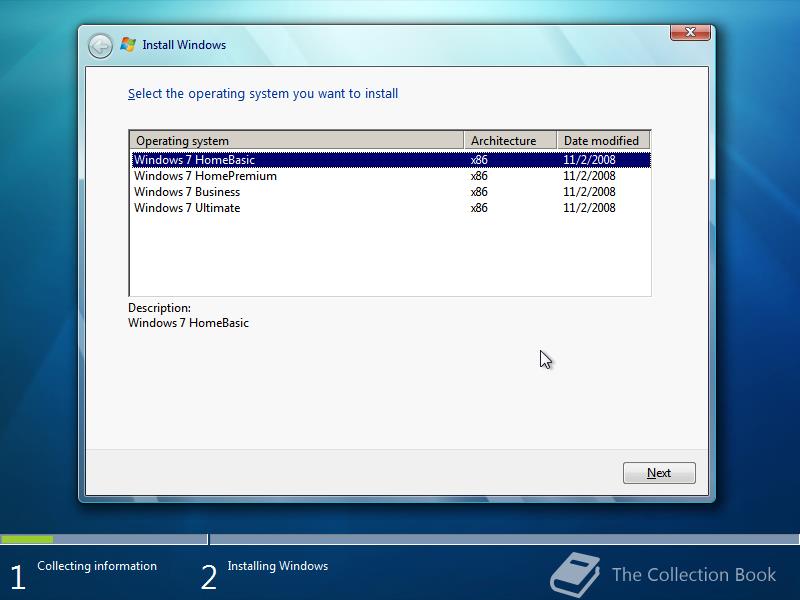This screenshot has height=600, width=800.
Task: Click the 'Install Windows' title text
Action: (x=184, y=45)
